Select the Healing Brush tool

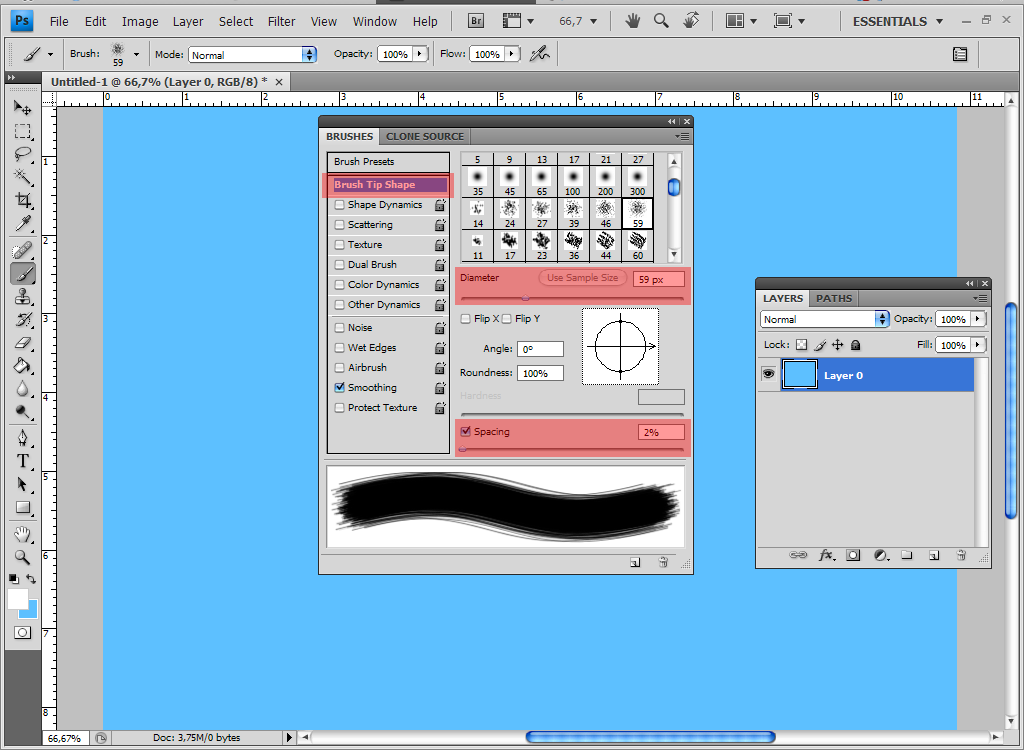click(23, 250)
